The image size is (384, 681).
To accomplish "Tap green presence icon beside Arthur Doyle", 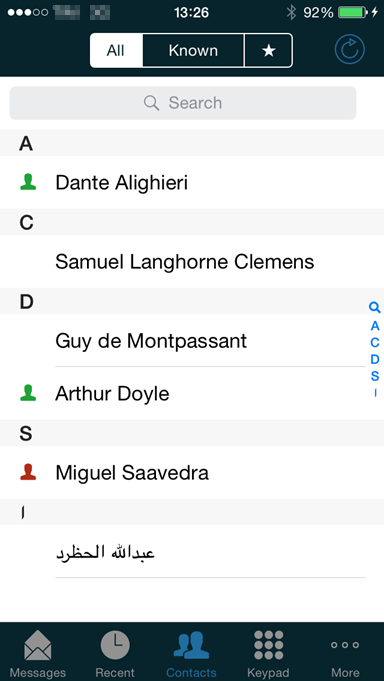I will [x=28, y=393].
